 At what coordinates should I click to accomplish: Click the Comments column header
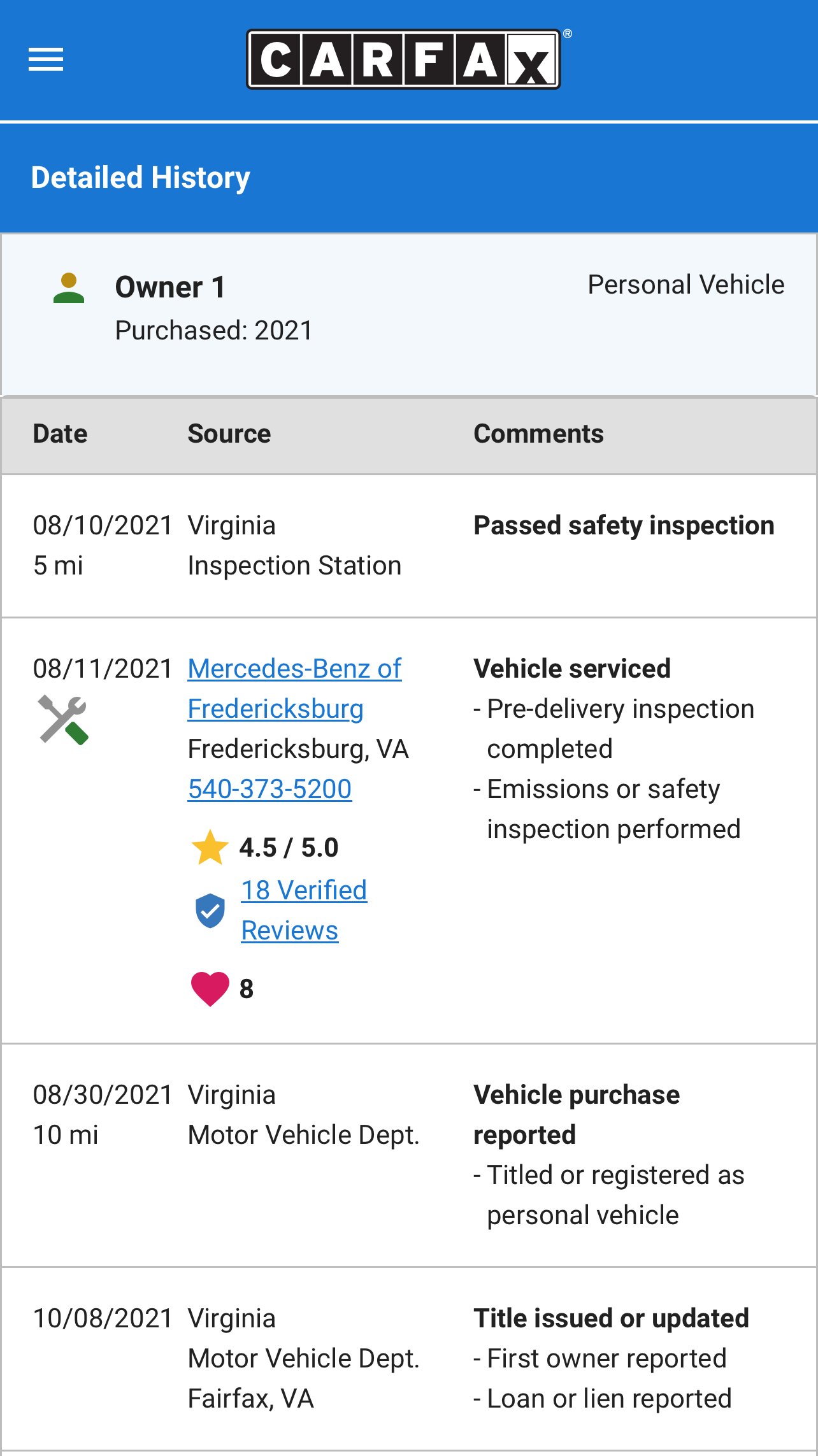pyautogui.click(x=538, y=434)
